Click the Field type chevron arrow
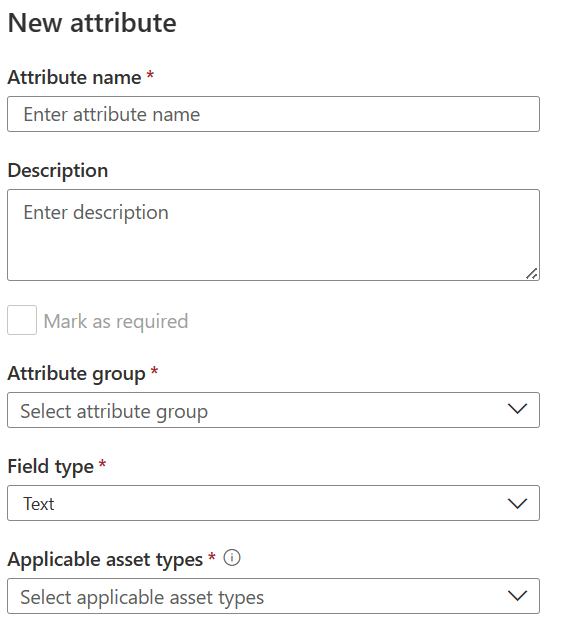This screenshot has width=565, height=634. [517, 503]
